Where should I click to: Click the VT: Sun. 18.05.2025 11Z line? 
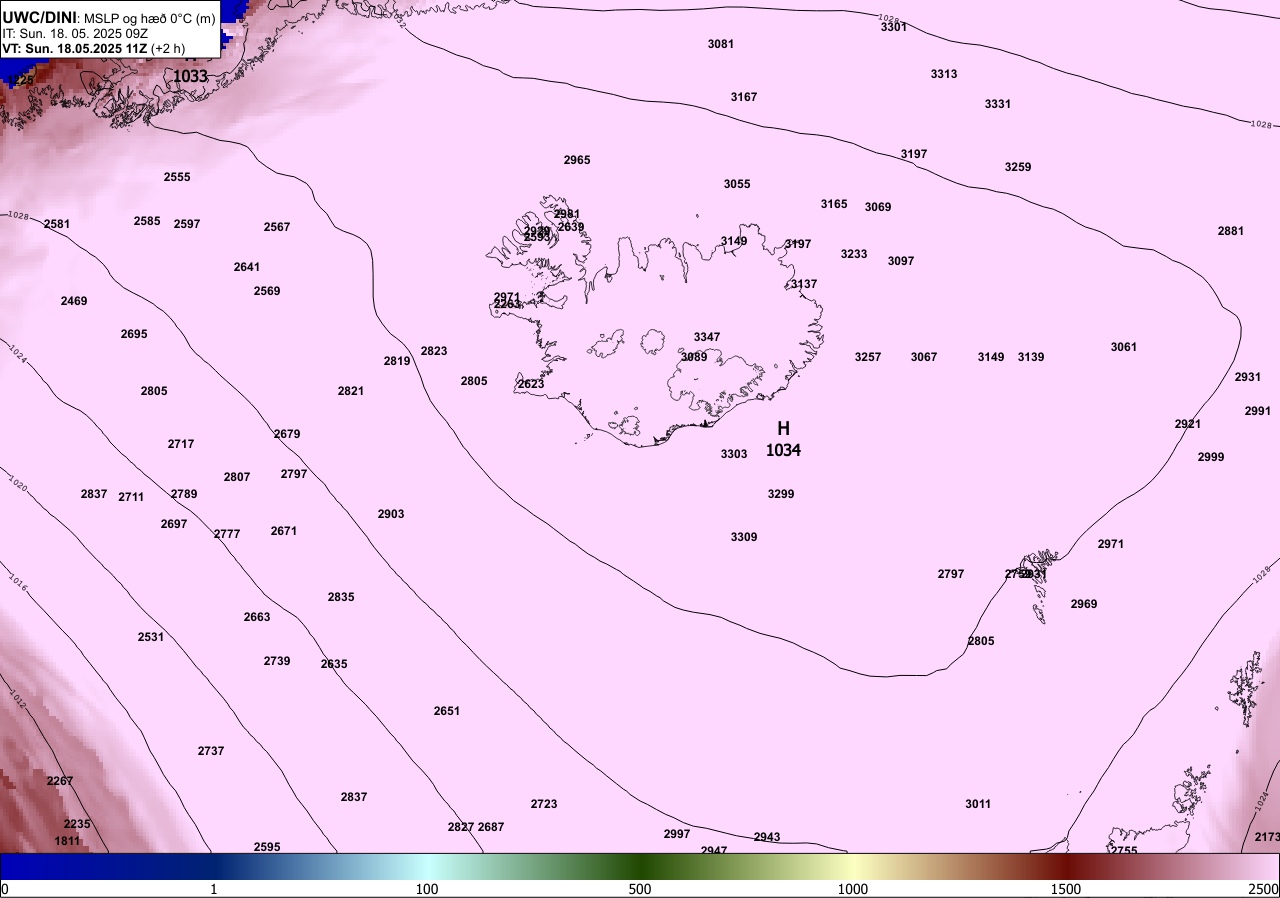tap(94, 48)
